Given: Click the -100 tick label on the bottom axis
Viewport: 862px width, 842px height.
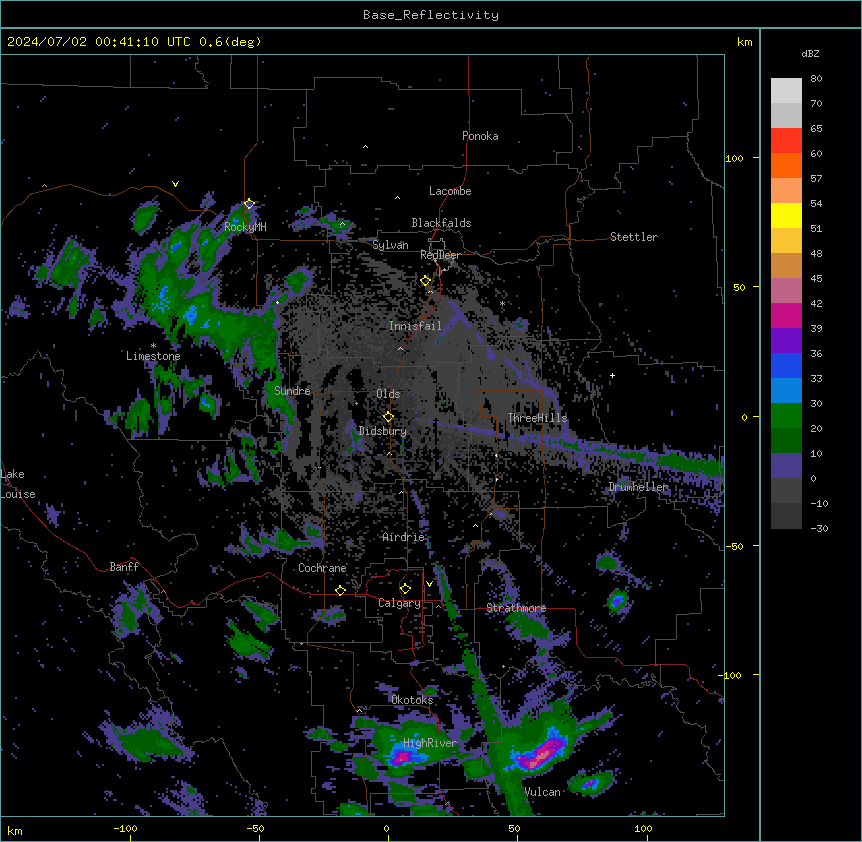Looking at the screenshot, I should (x=125, y=828).
